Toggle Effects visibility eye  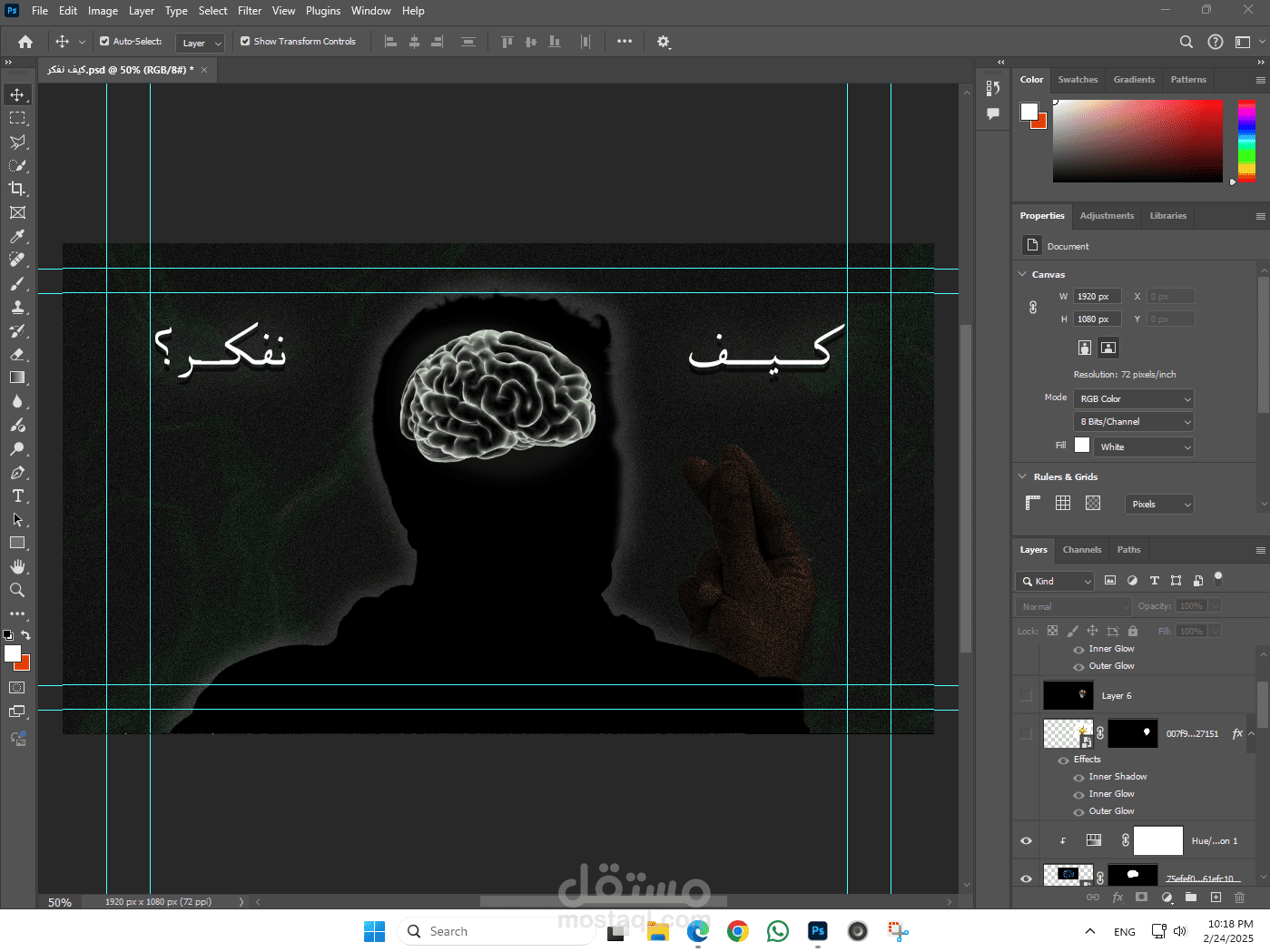click(1063, 761)
